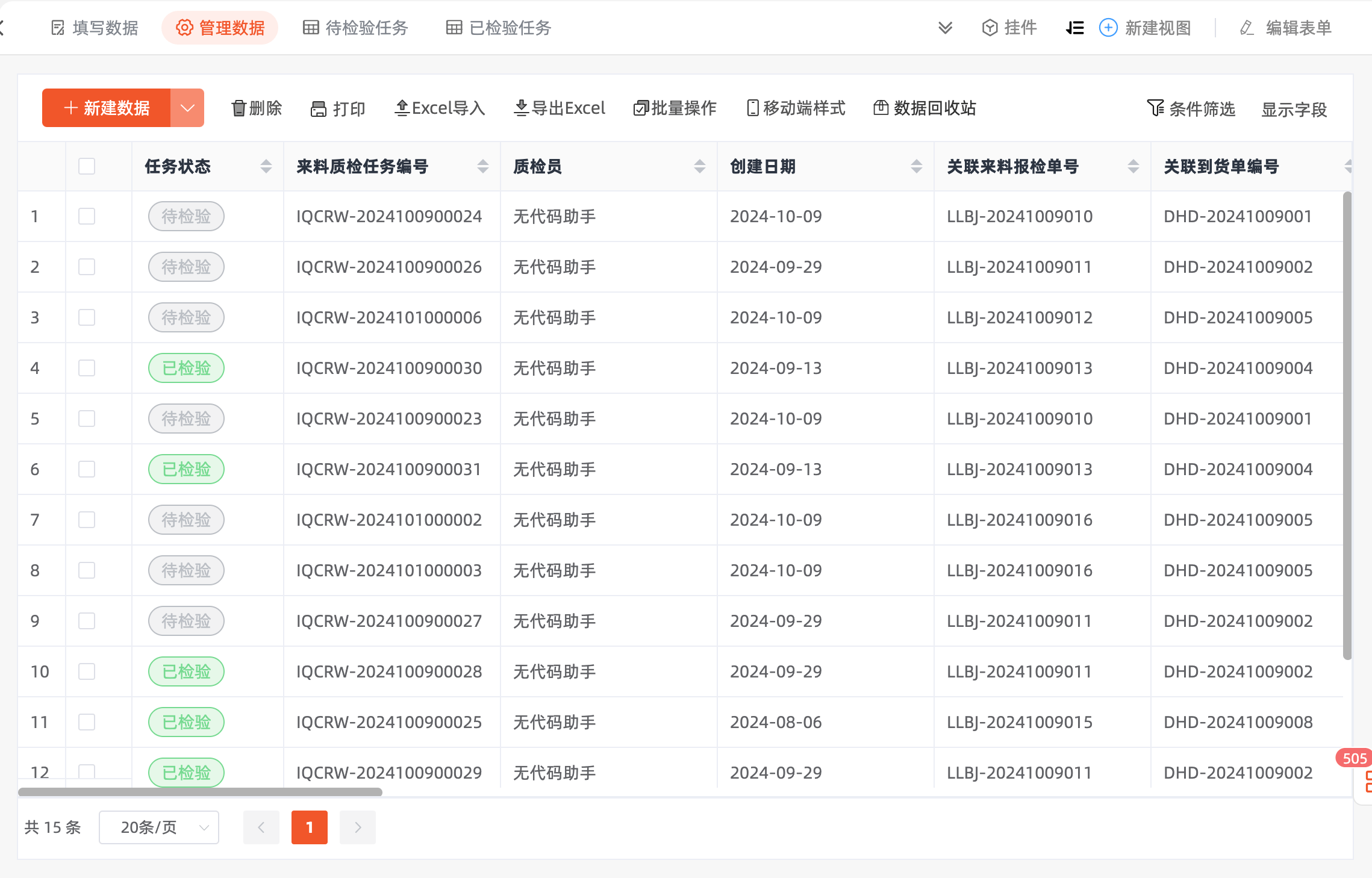
Task: Click the condition filter funnel icon
Action: pos(1155,108)
